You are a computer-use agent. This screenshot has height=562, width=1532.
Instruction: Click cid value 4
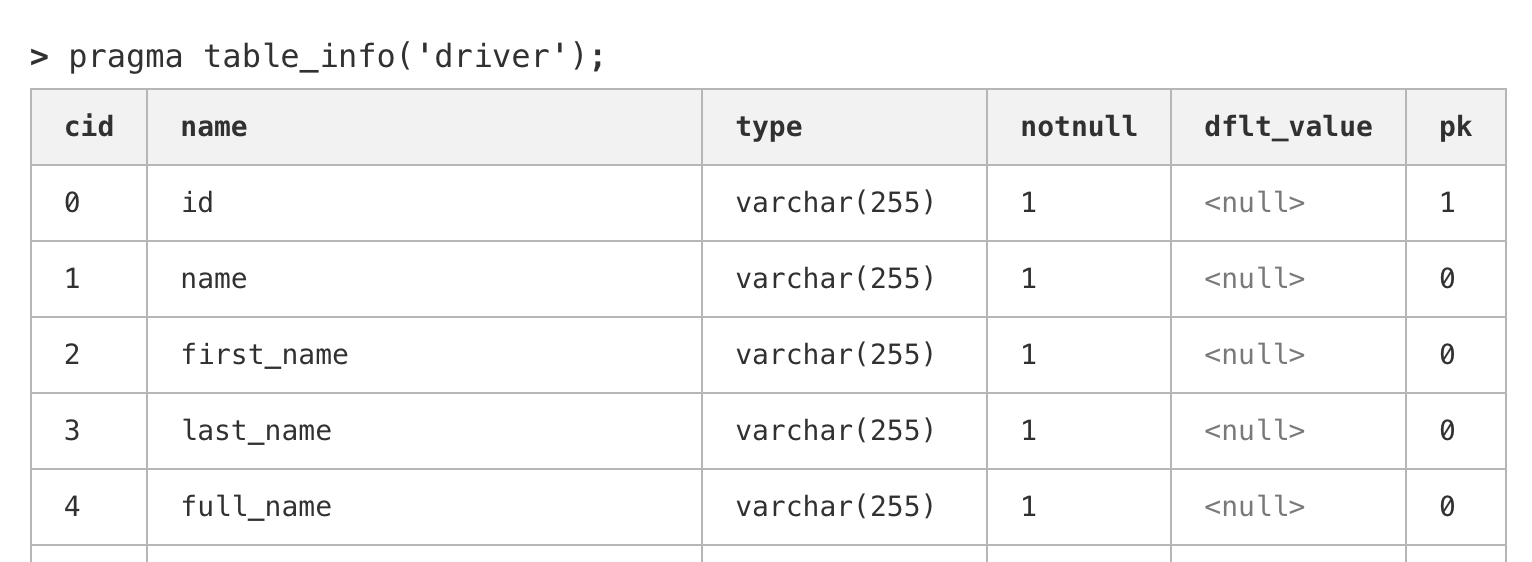[x=72, y=507]
